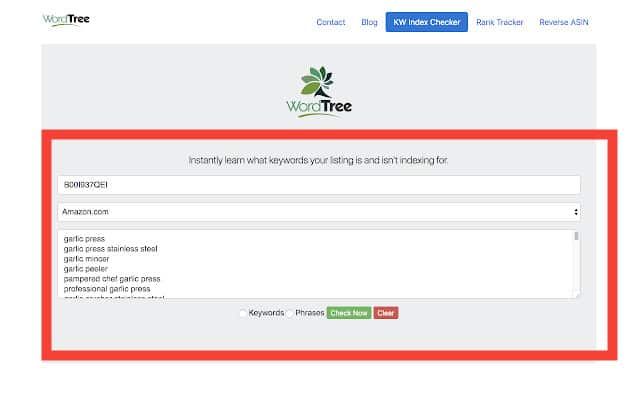637x397 pixels.
Task: Click the 'garlic mincer' keyword line
Action: point(87,259)
